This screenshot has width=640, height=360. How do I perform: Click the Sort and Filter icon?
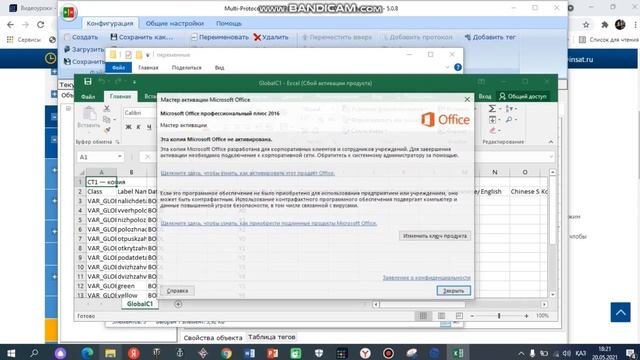pos(509,109)
